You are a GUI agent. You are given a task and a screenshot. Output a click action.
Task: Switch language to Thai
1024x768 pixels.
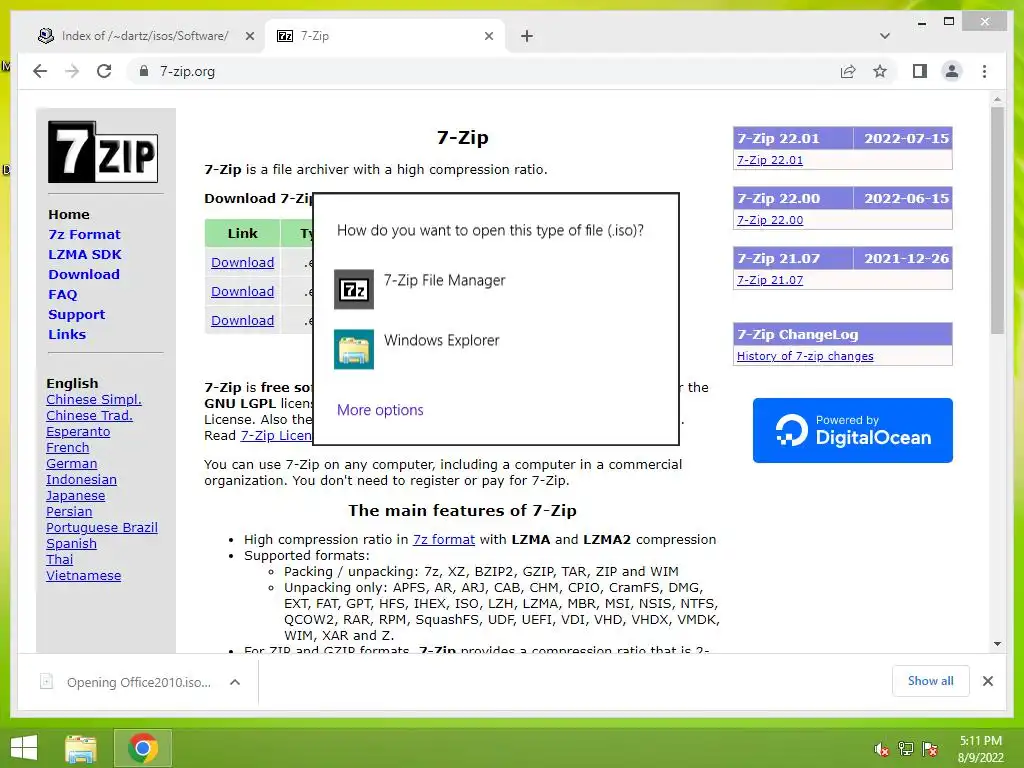click(x=59, y=560)
